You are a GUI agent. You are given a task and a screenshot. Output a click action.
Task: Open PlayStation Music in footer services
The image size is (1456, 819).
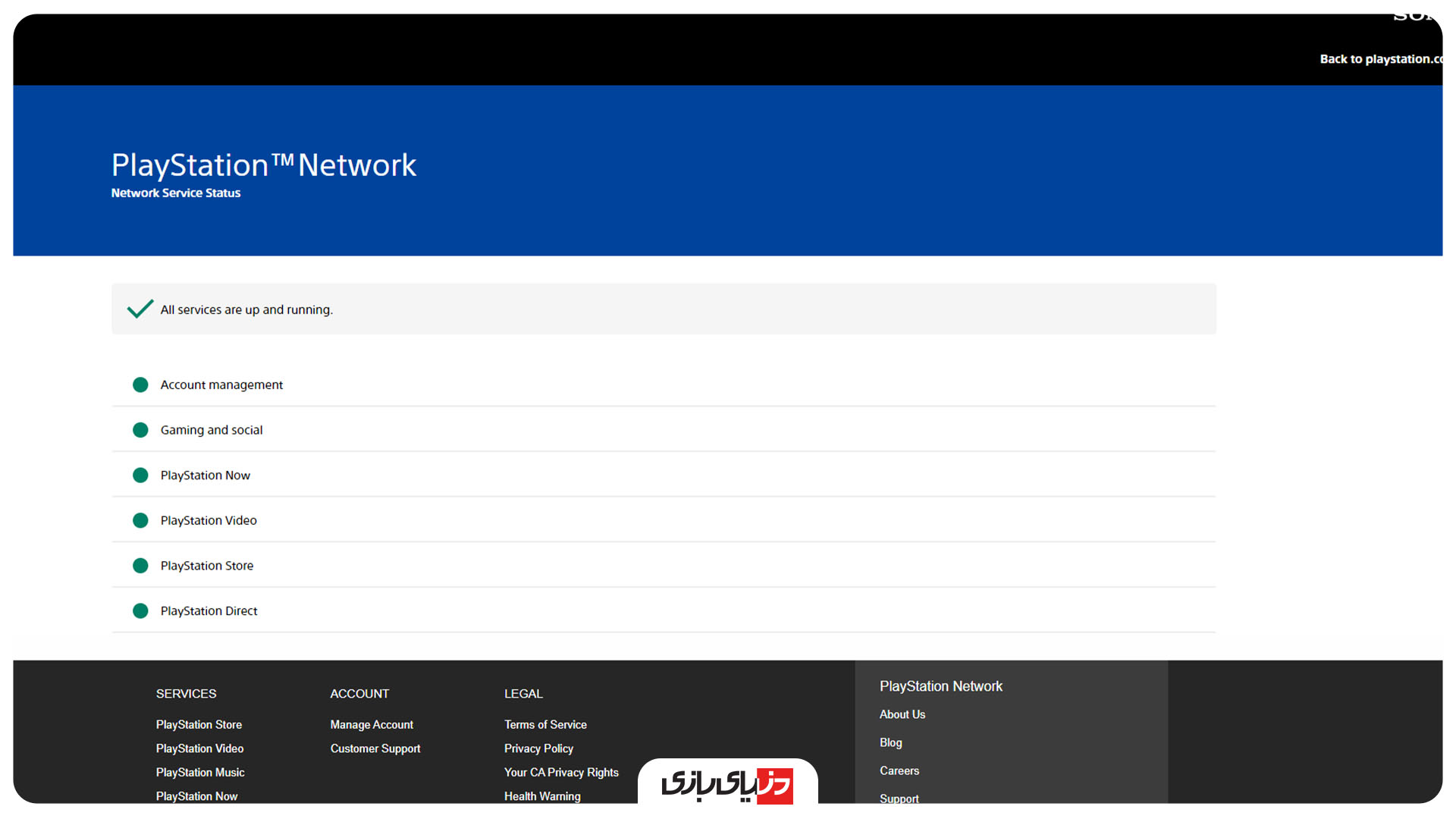(200, 772)
